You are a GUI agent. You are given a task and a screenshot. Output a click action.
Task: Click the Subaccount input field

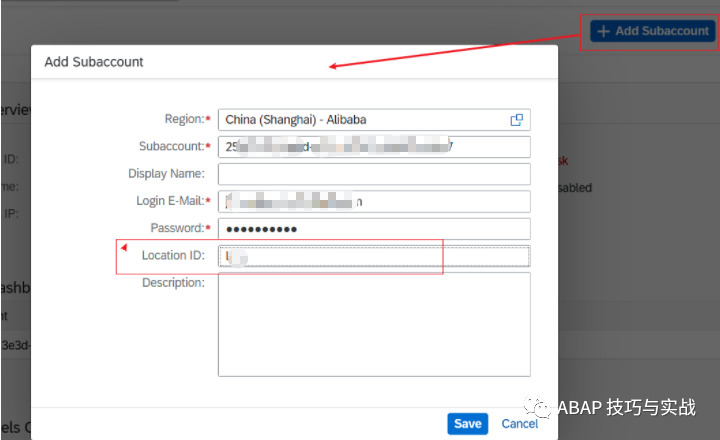[374, 147]
